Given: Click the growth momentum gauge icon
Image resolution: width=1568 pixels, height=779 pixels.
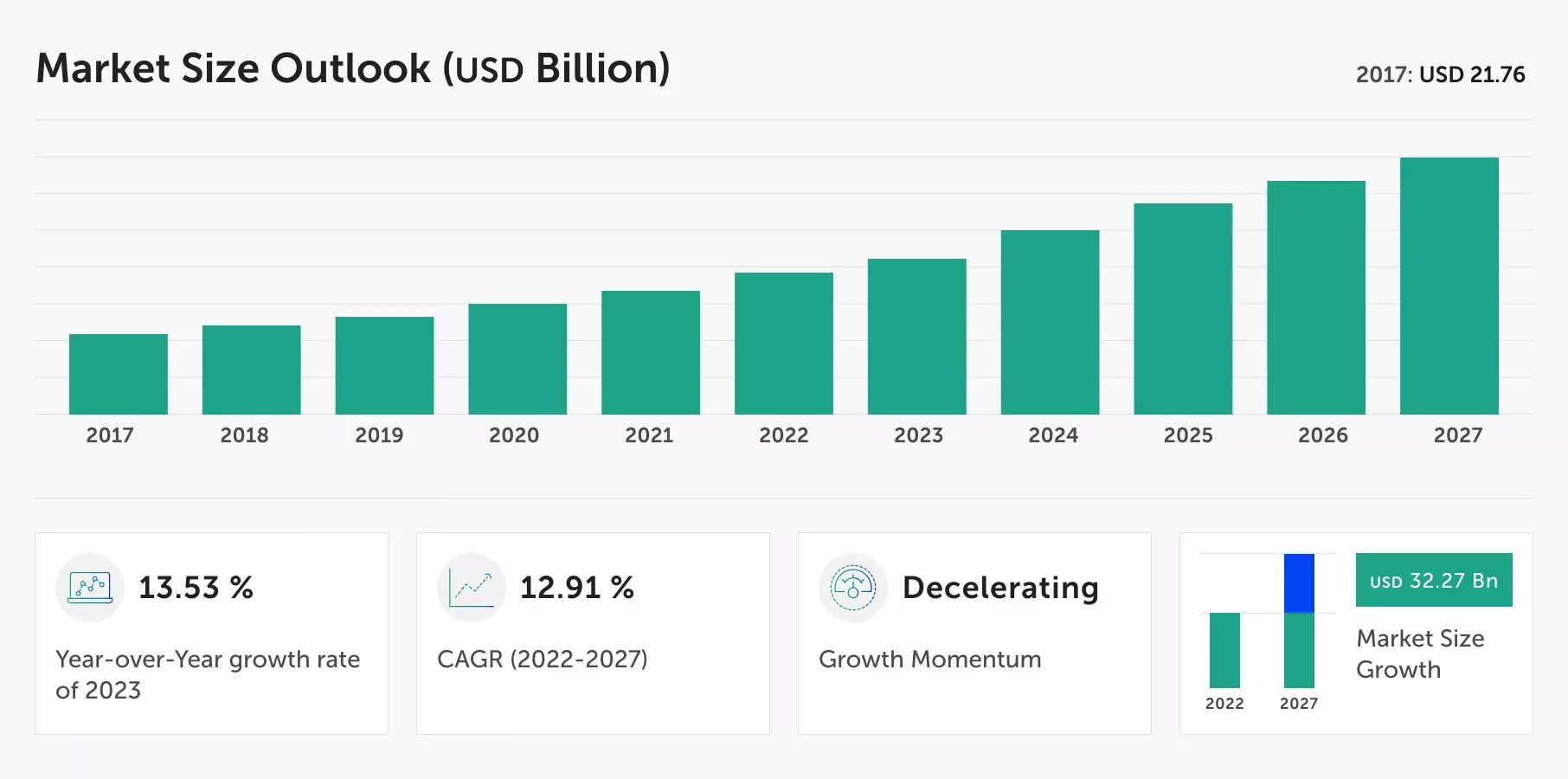Looking at the screenshot, I should 853,587.
